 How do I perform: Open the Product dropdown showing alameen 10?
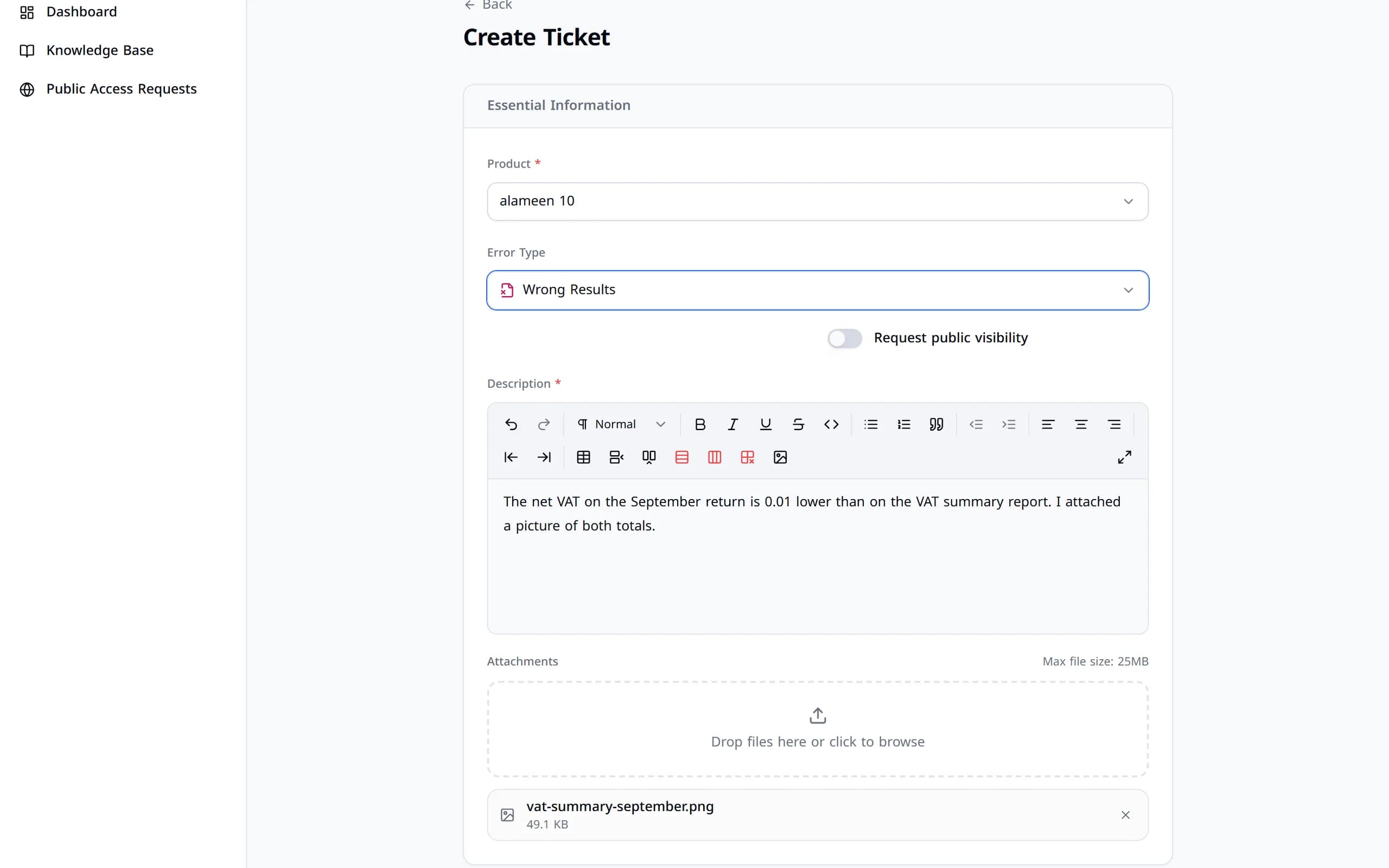point(817,201)
